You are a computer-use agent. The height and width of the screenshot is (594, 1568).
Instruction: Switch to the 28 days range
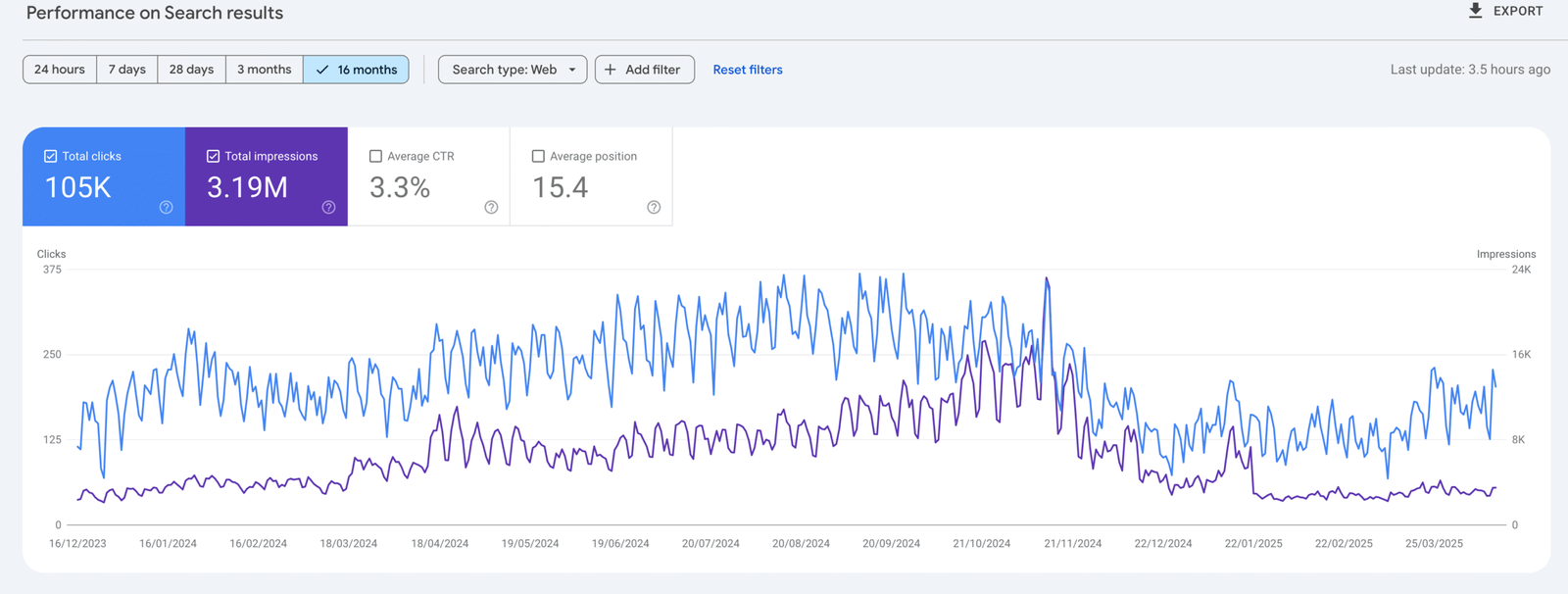pos(191,70)
